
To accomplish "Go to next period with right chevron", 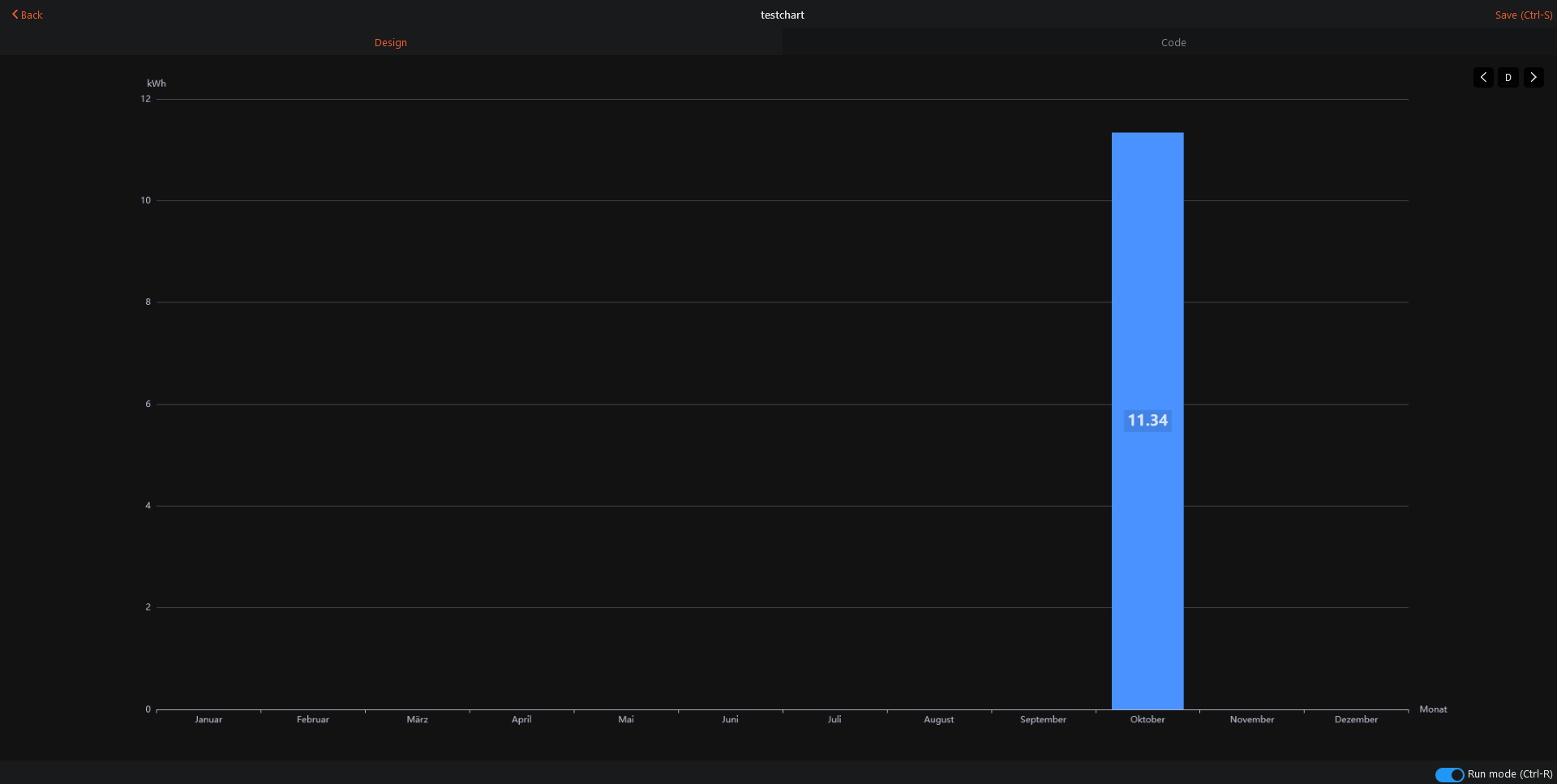I will (1533, 77).
